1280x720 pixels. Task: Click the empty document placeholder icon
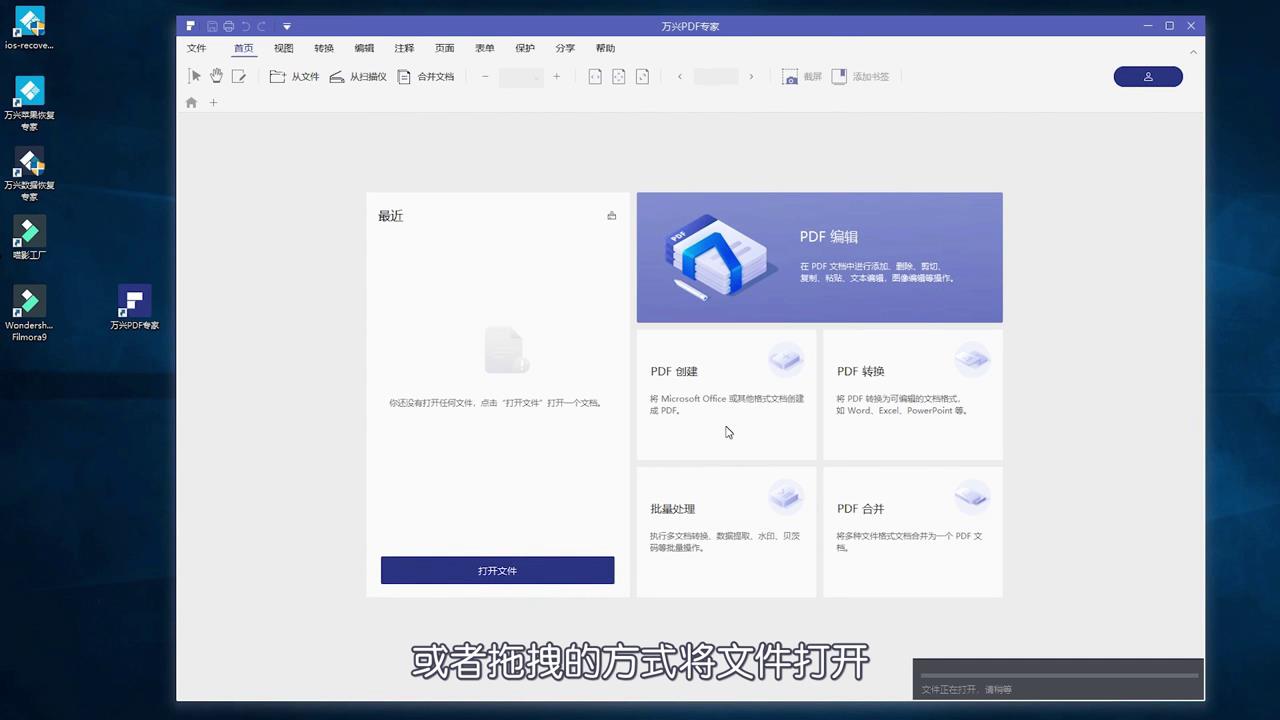(506, 350)
